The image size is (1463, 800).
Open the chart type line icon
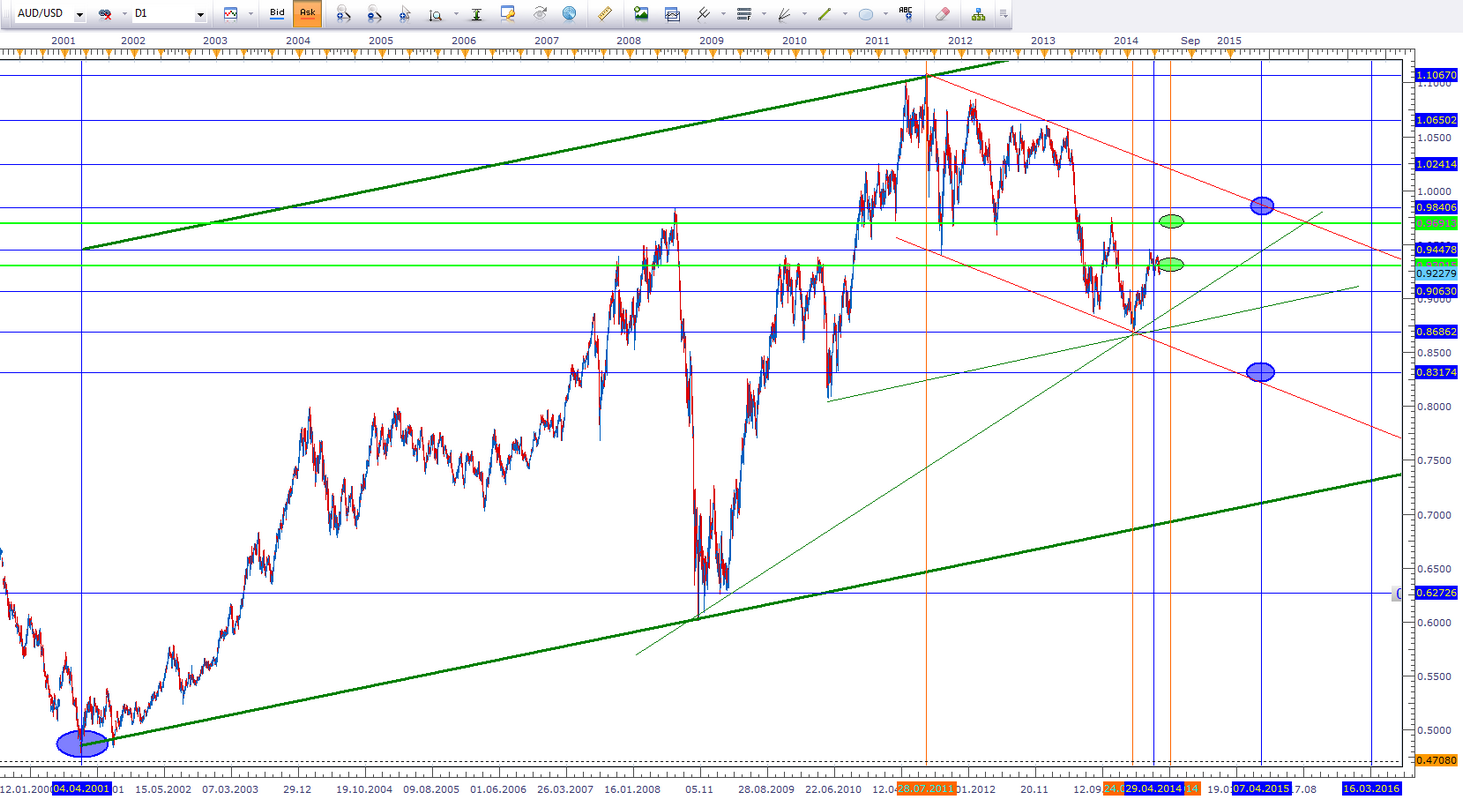point(231,15)
